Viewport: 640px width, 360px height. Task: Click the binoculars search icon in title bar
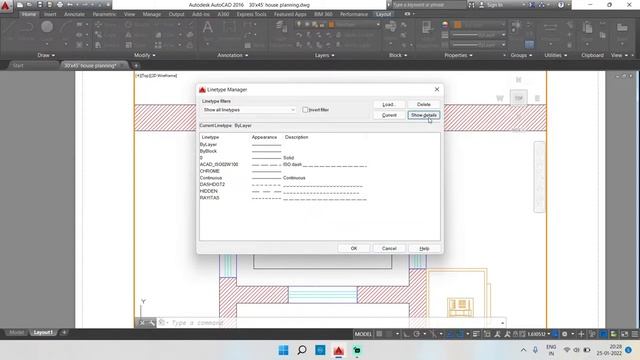coord(471,5)
